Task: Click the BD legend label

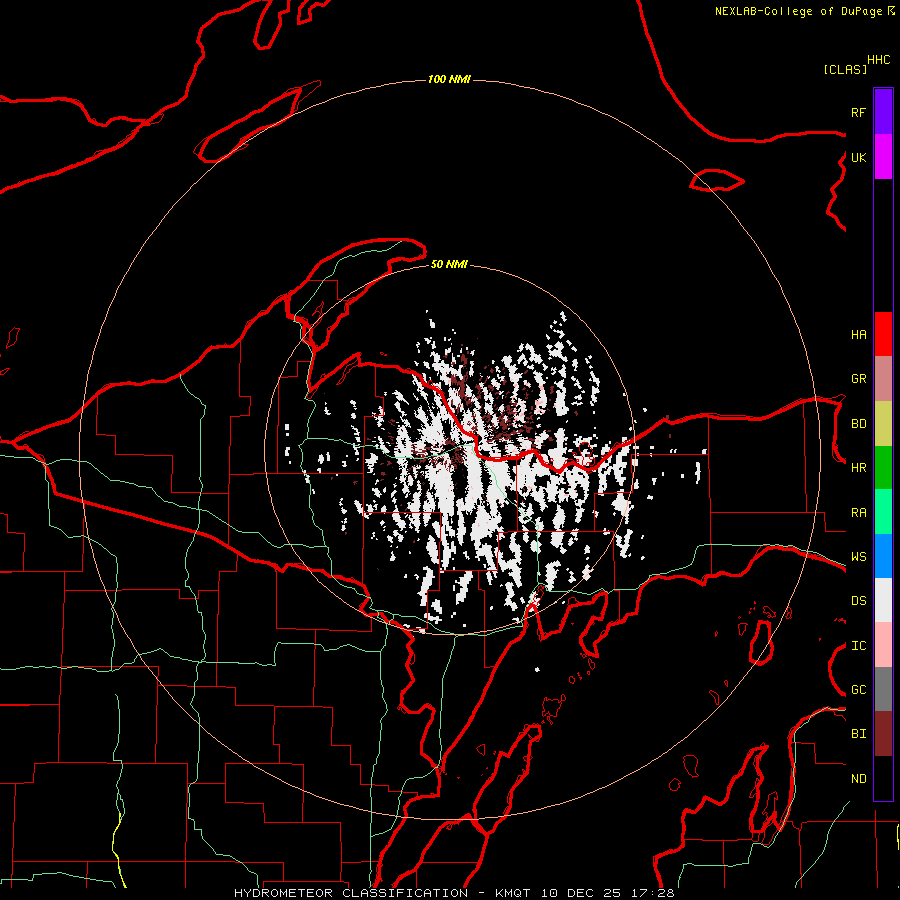Action: [858, 424]
